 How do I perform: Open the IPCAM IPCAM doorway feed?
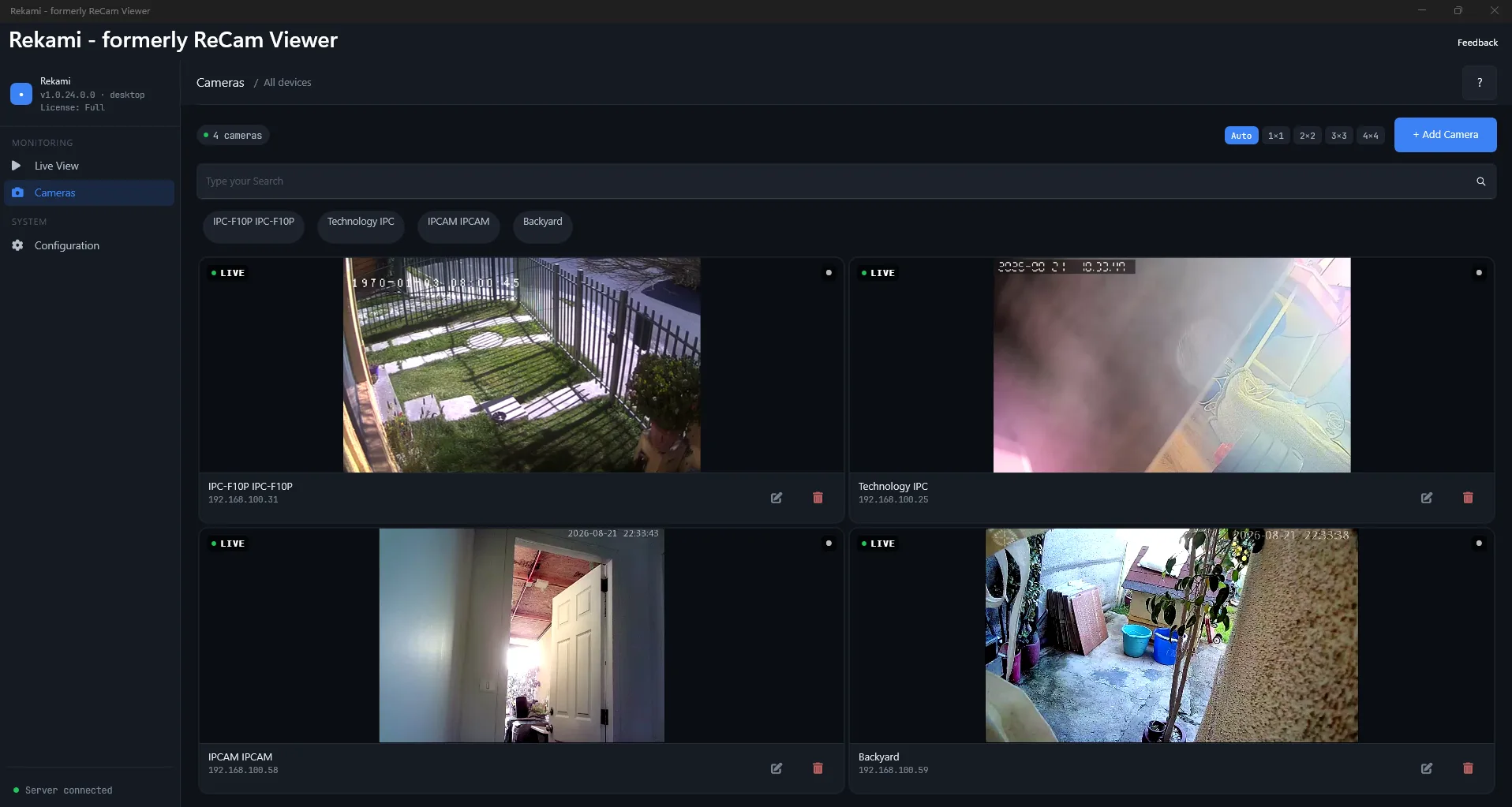pos(522,636)
